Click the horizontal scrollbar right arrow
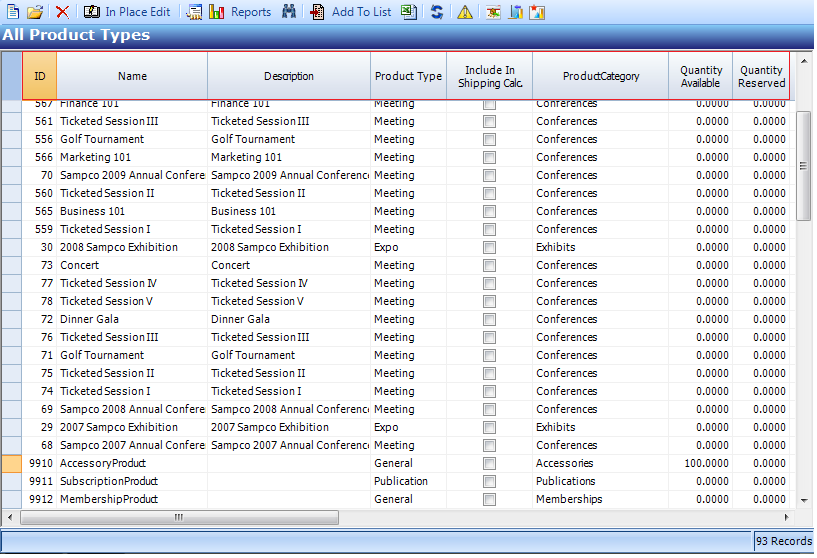Viewport: 817px width, 558px height. click(786, 517)
